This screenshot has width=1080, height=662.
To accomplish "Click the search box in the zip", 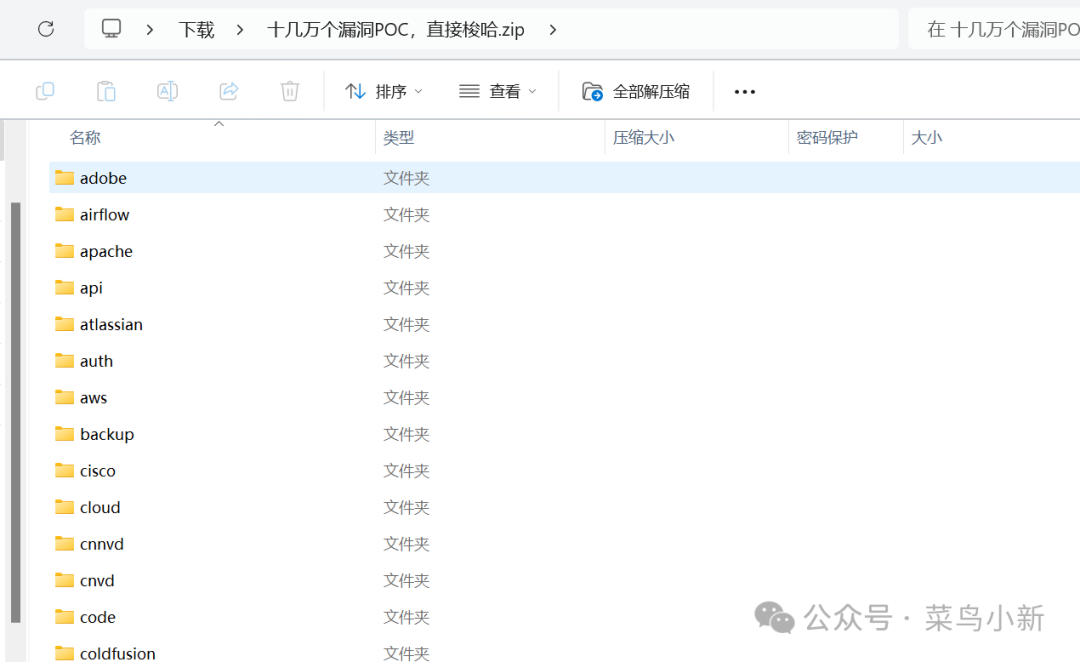I will pos(994,29).
